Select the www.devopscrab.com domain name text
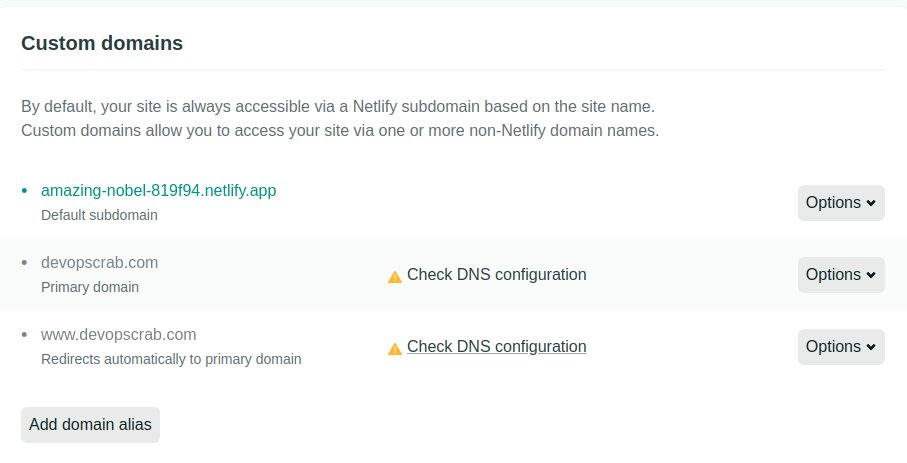 [119, 335]
